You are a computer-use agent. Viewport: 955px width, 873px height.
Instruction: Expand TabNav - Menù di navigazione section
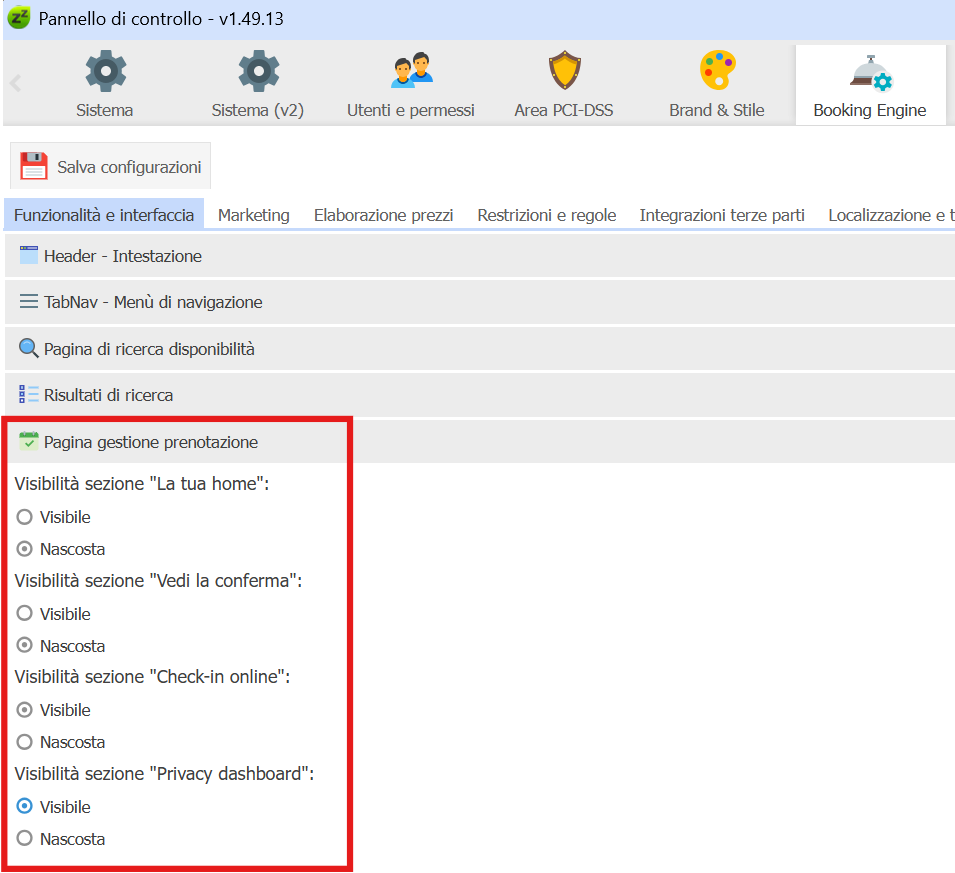point(152,302)
